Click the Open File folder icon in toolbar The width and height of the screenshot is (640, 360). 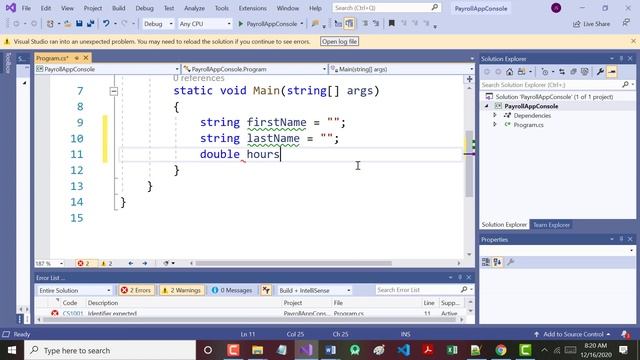(x=68, y=24)
